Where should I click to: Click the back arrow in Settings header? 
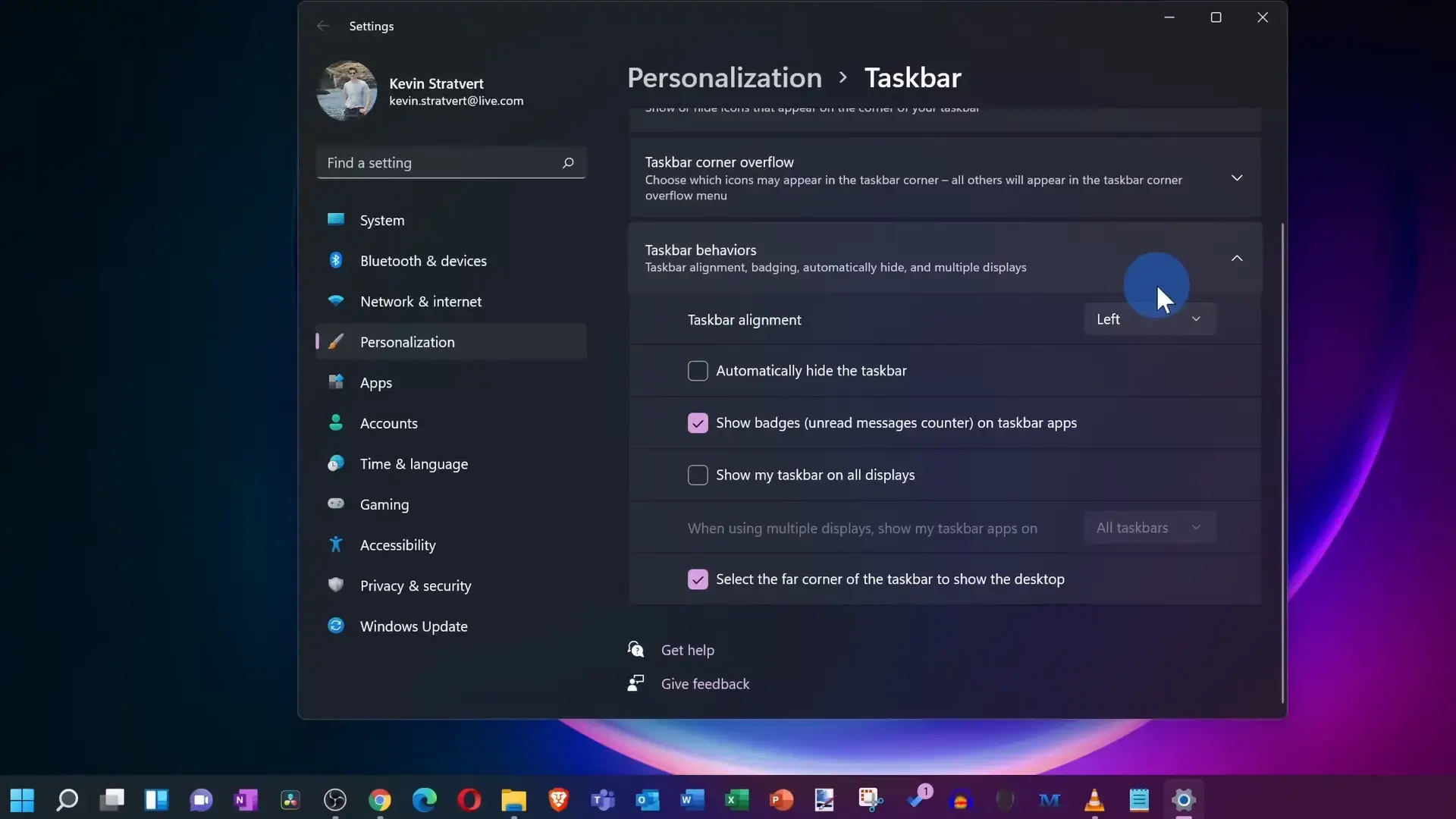(323, 26)
